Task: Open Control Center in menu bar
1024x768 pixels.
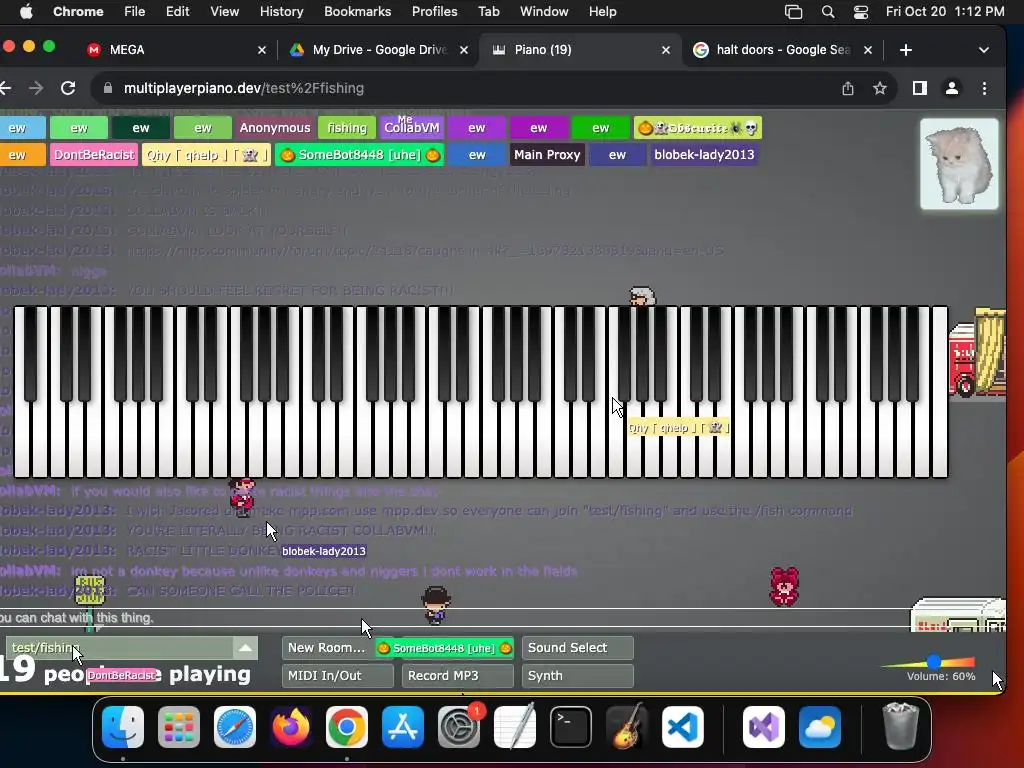Action: pyautogui.click(x=861, y=12)
